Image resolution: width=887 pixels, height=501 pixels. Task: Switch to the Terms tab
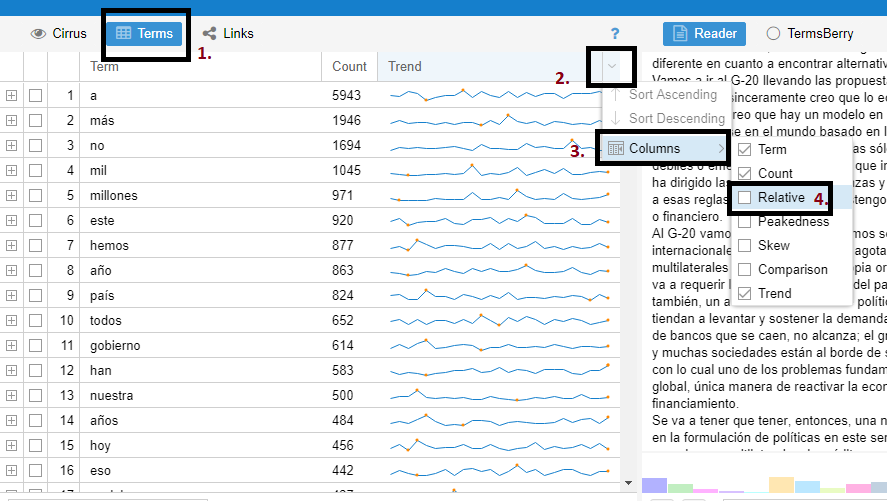144,33
